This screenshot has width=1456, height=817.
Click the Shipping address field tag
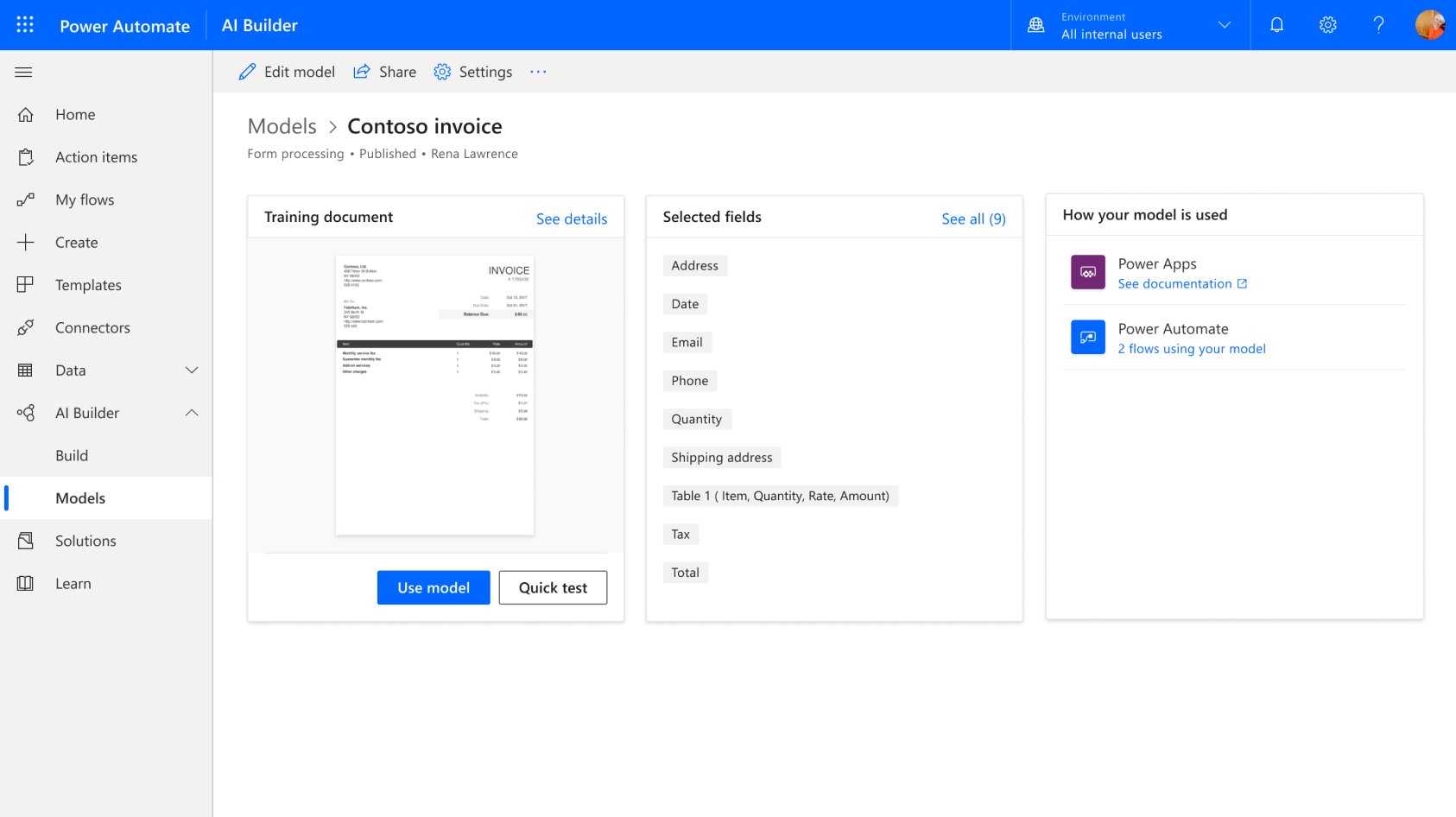coord(722,458)
